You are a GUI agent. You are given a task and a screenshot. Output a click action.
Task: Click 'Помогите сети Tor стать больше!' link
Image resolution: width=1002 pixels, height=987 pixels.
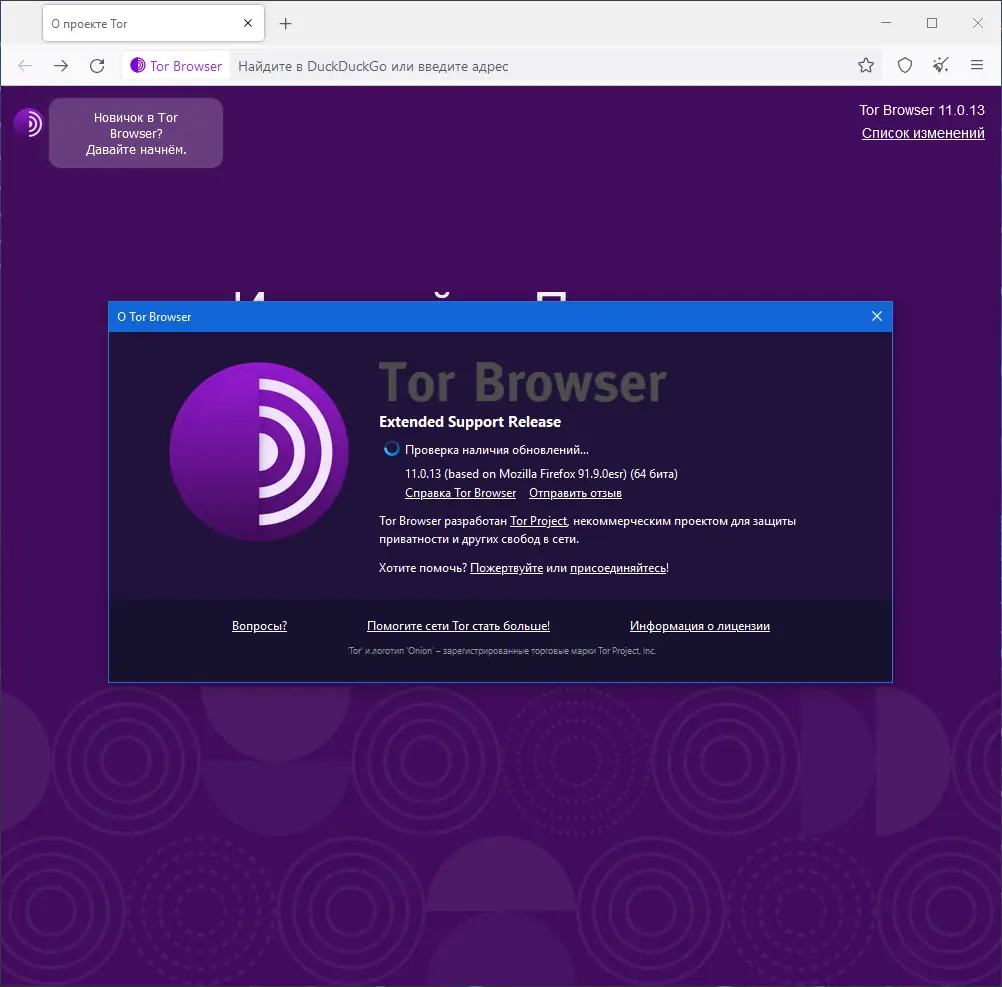458,626
